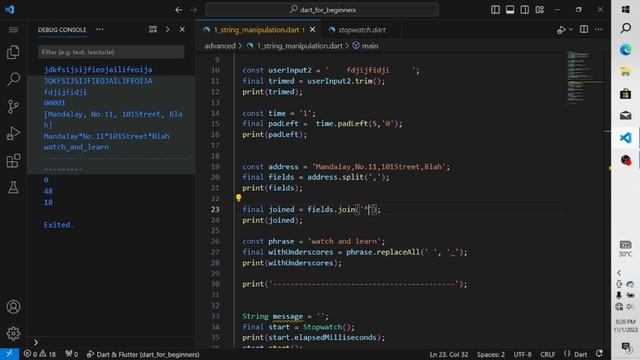Open the hamburger application menu
Screen dimensions: 640x360
13,29
